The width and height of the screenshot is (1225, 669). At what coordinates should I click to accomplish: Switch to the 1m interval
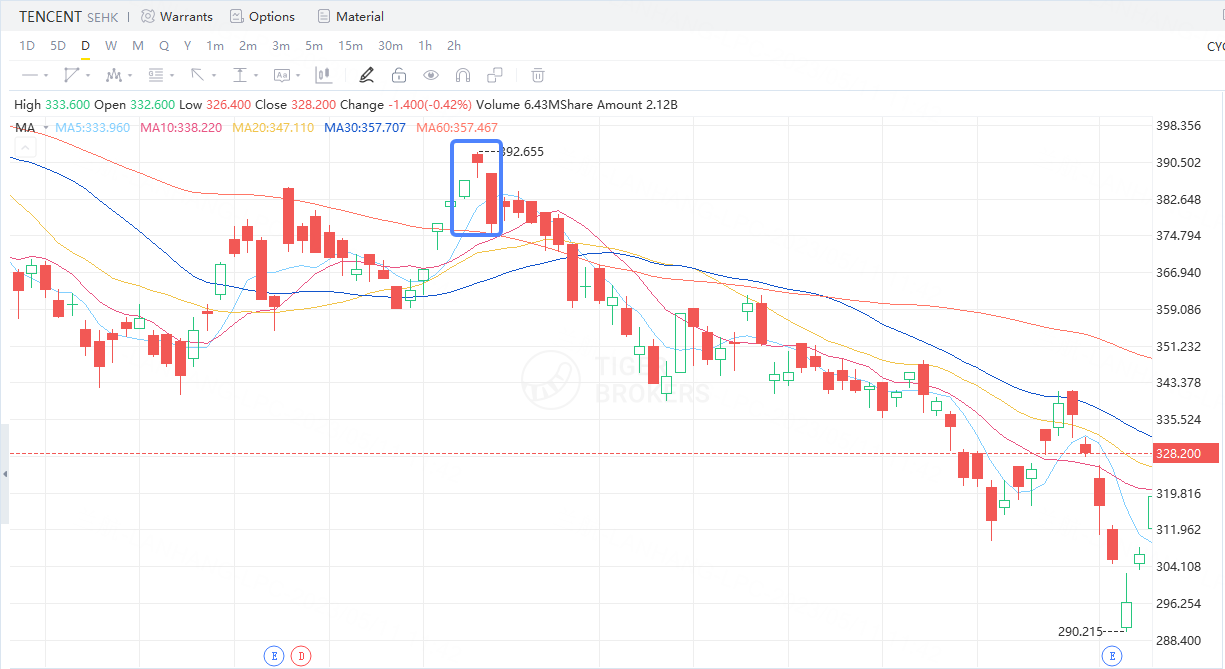(x=215, y=46)
